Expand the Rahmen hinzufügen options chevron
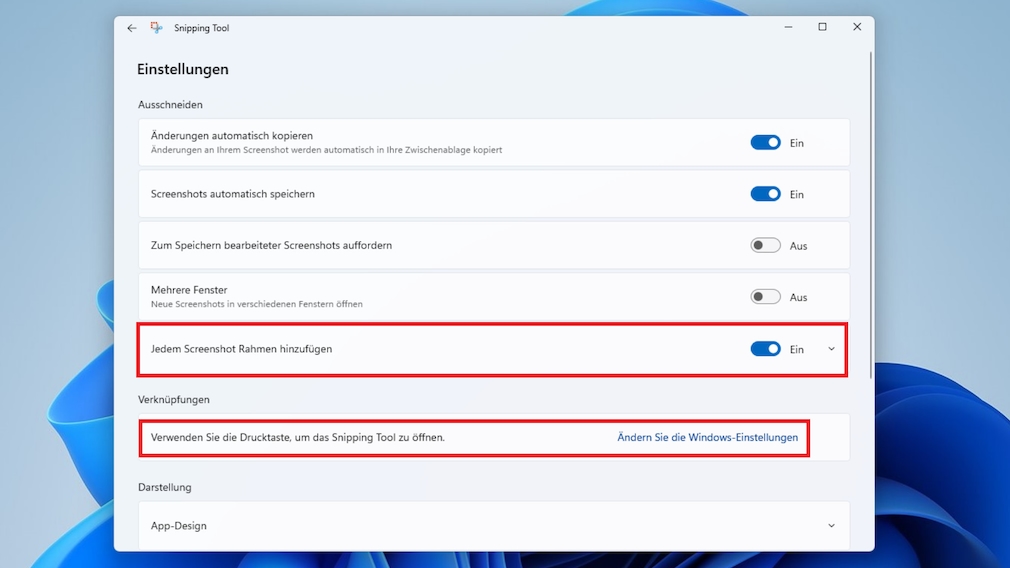This screenshot has height=568, width=1010. tap(831, 349)
